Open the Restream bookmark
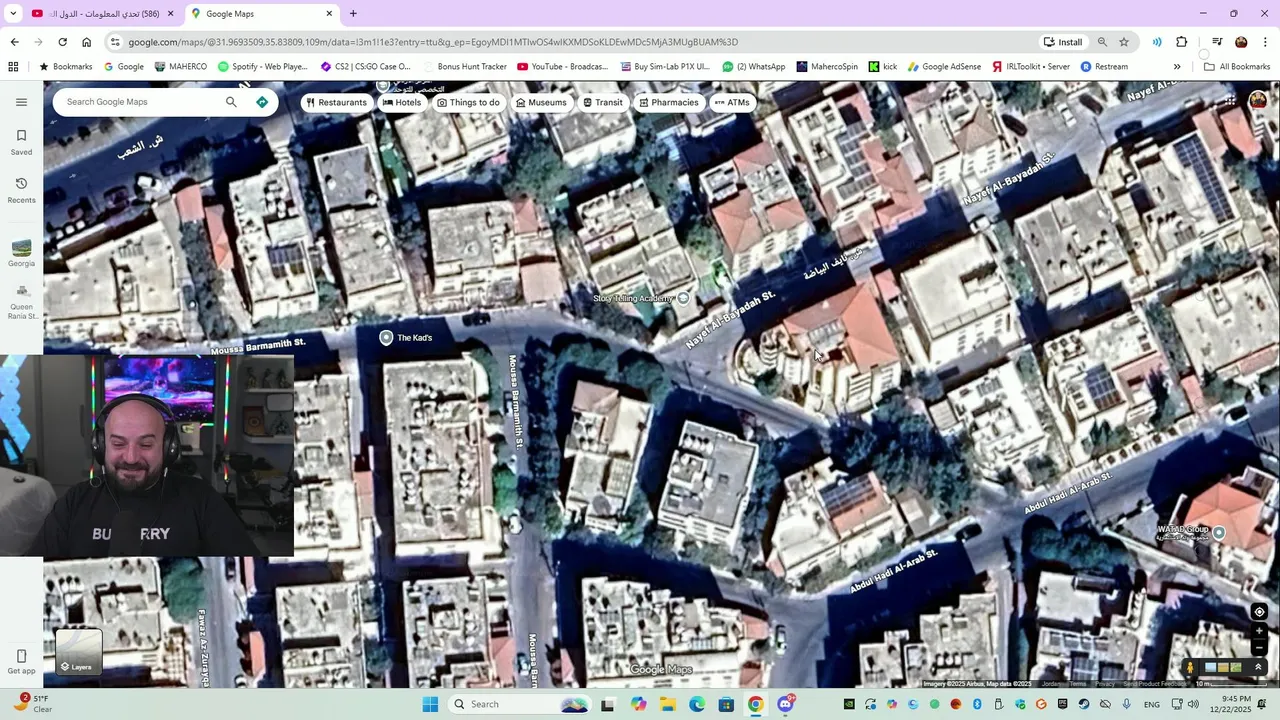This screenshot has width=1280, height=720. click(x=1104, y=67)
